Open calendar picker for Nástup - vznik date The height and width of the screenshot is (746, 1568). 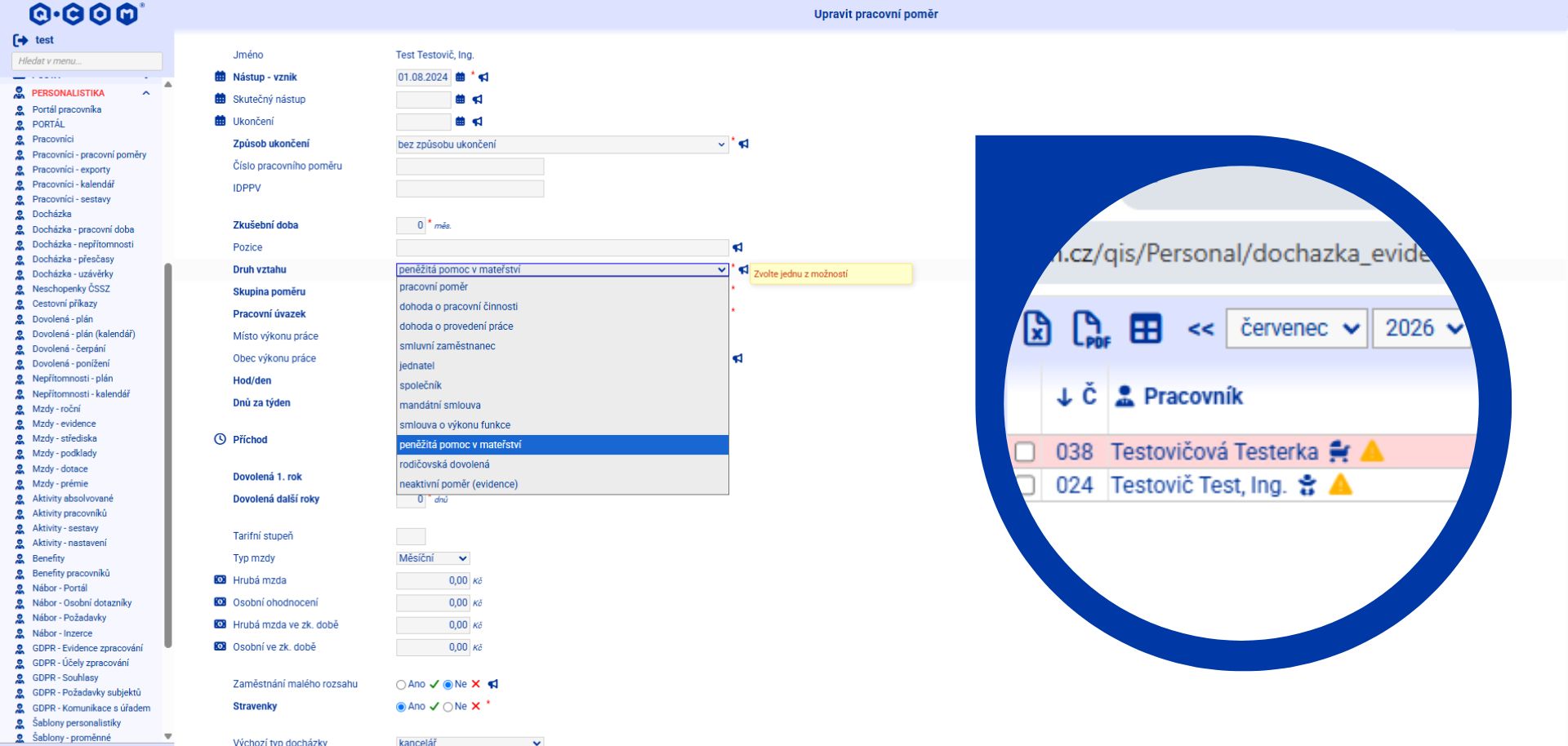(461, 78)
